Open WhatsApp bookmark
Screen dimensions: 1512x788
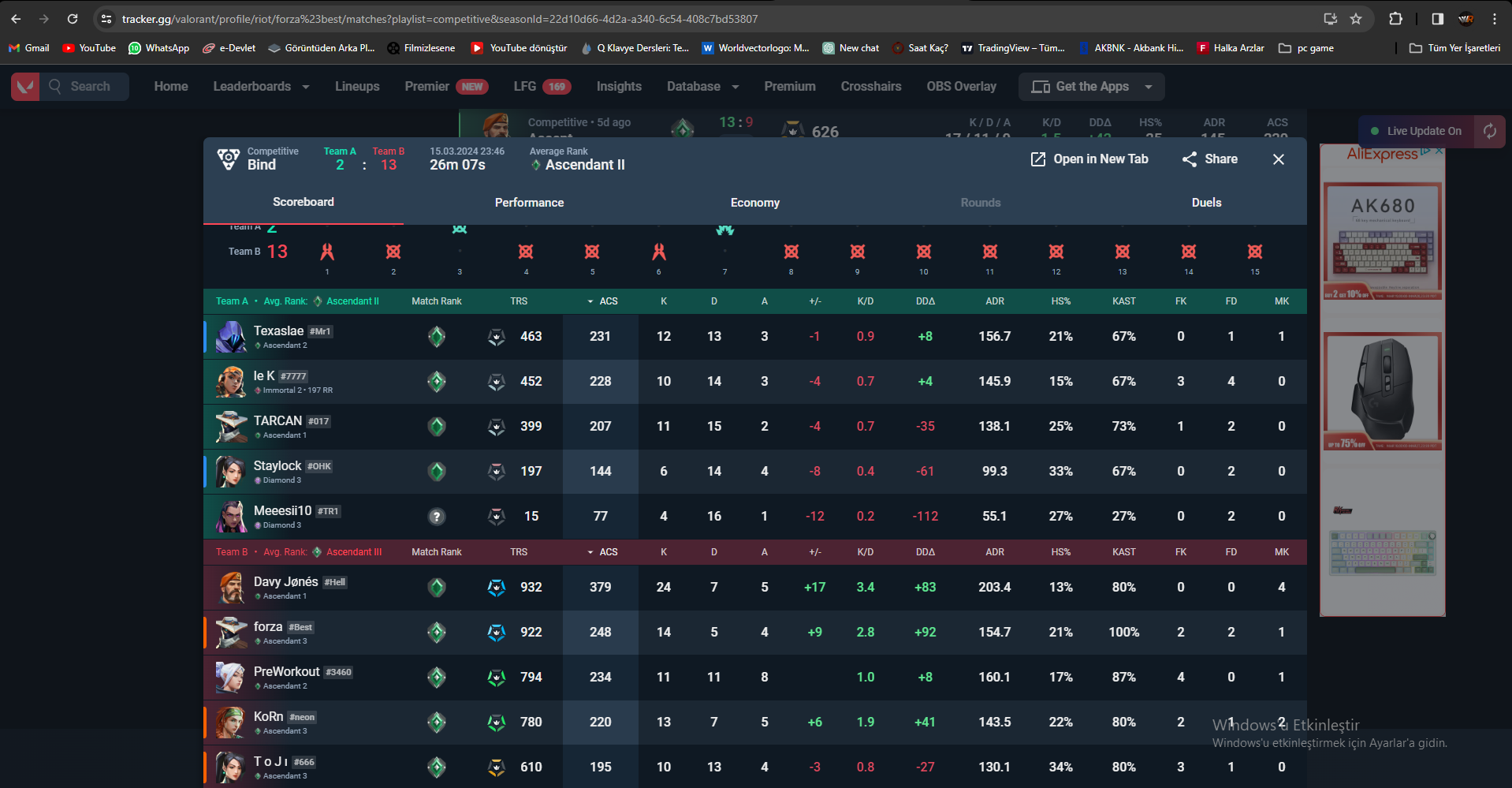pos(159,48)
